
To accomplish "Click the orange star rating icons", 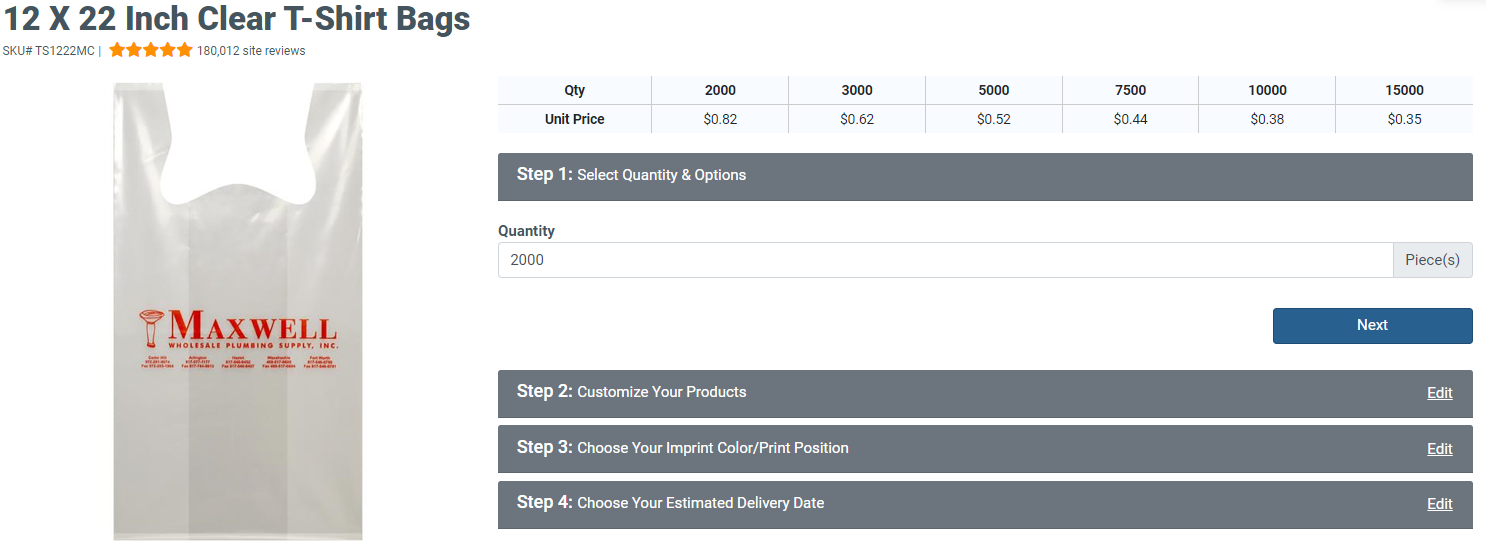I will pyautogui.click(x=150, y=50).
